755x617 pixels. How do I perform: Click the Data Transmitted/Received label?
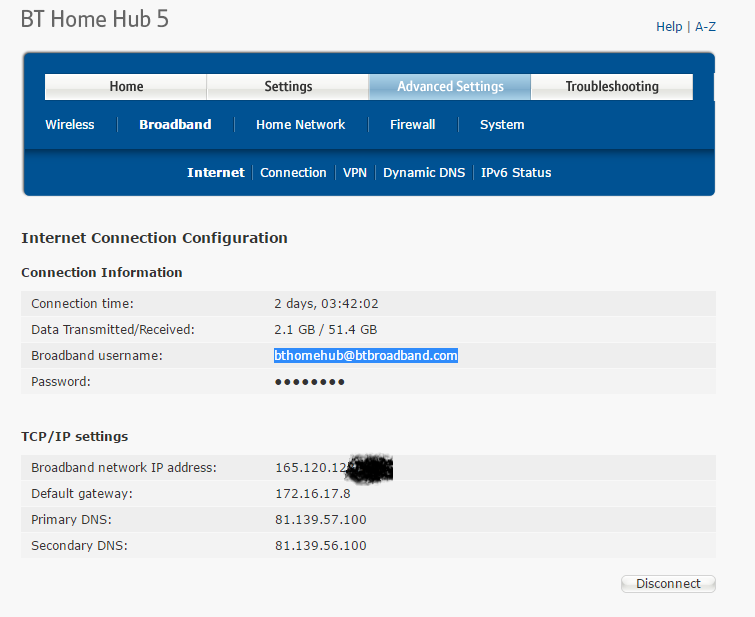tap(113, 330)
